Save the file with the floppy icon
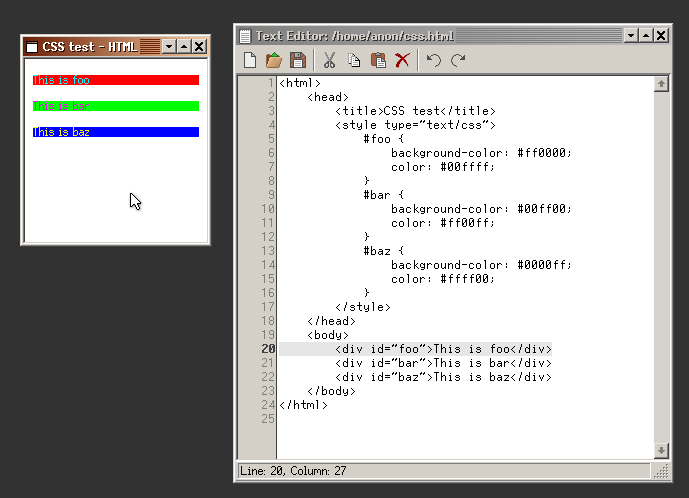 coord(297,60)
